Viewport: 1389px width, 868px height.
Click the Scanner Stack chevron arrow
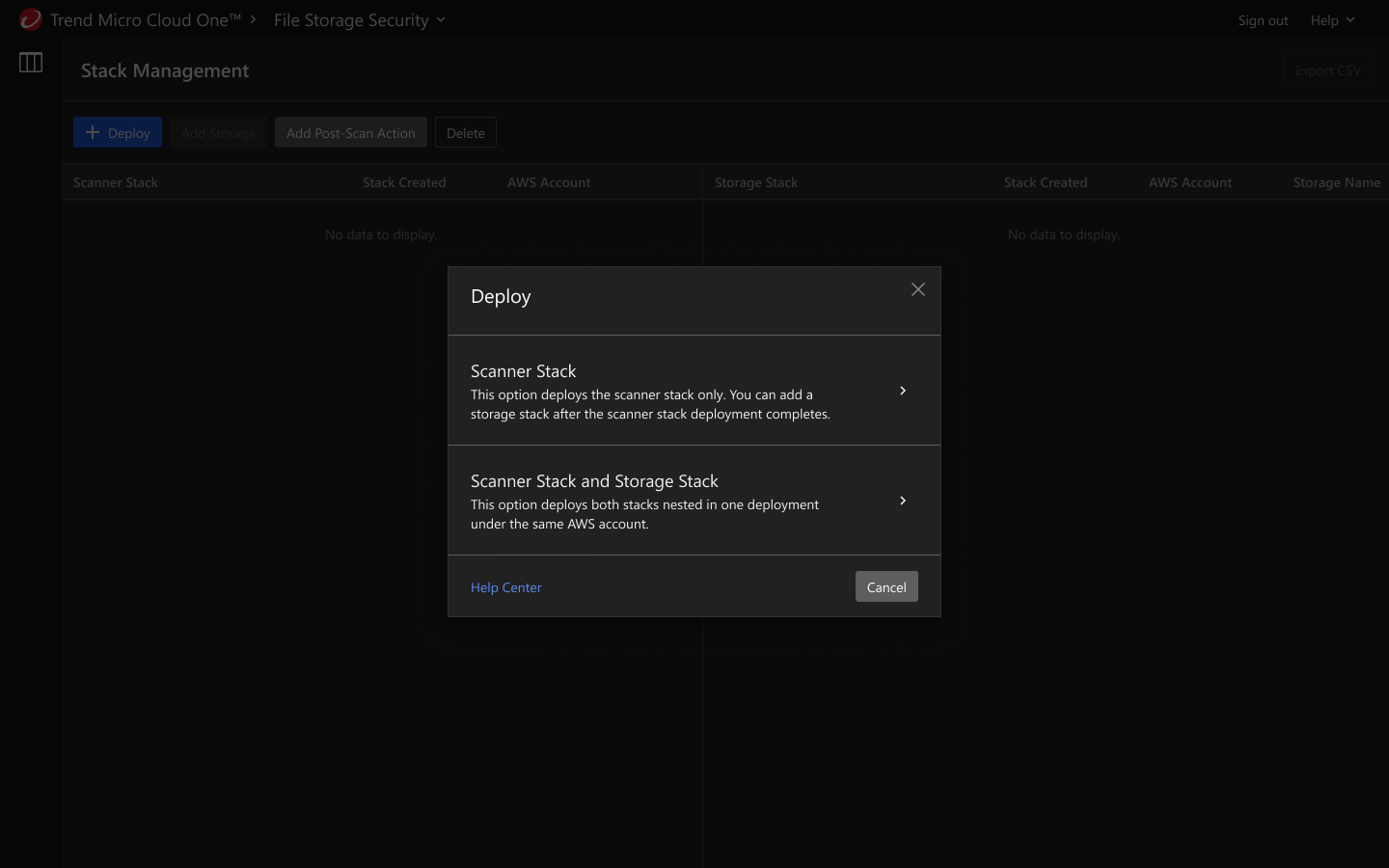(903, 391)
